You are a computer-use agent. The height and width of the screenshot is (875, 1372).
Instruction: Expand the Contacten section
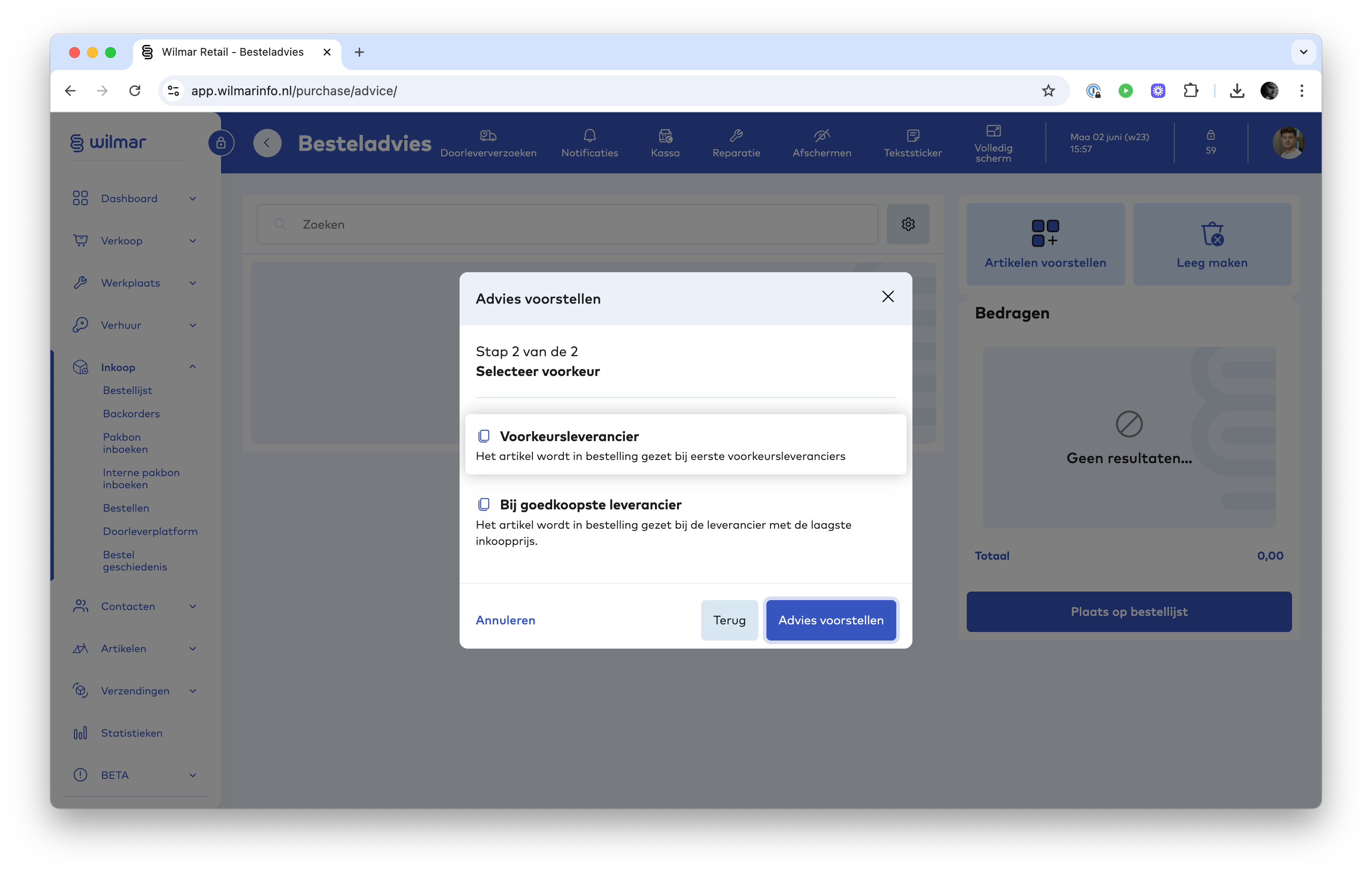tap(134, 606)
